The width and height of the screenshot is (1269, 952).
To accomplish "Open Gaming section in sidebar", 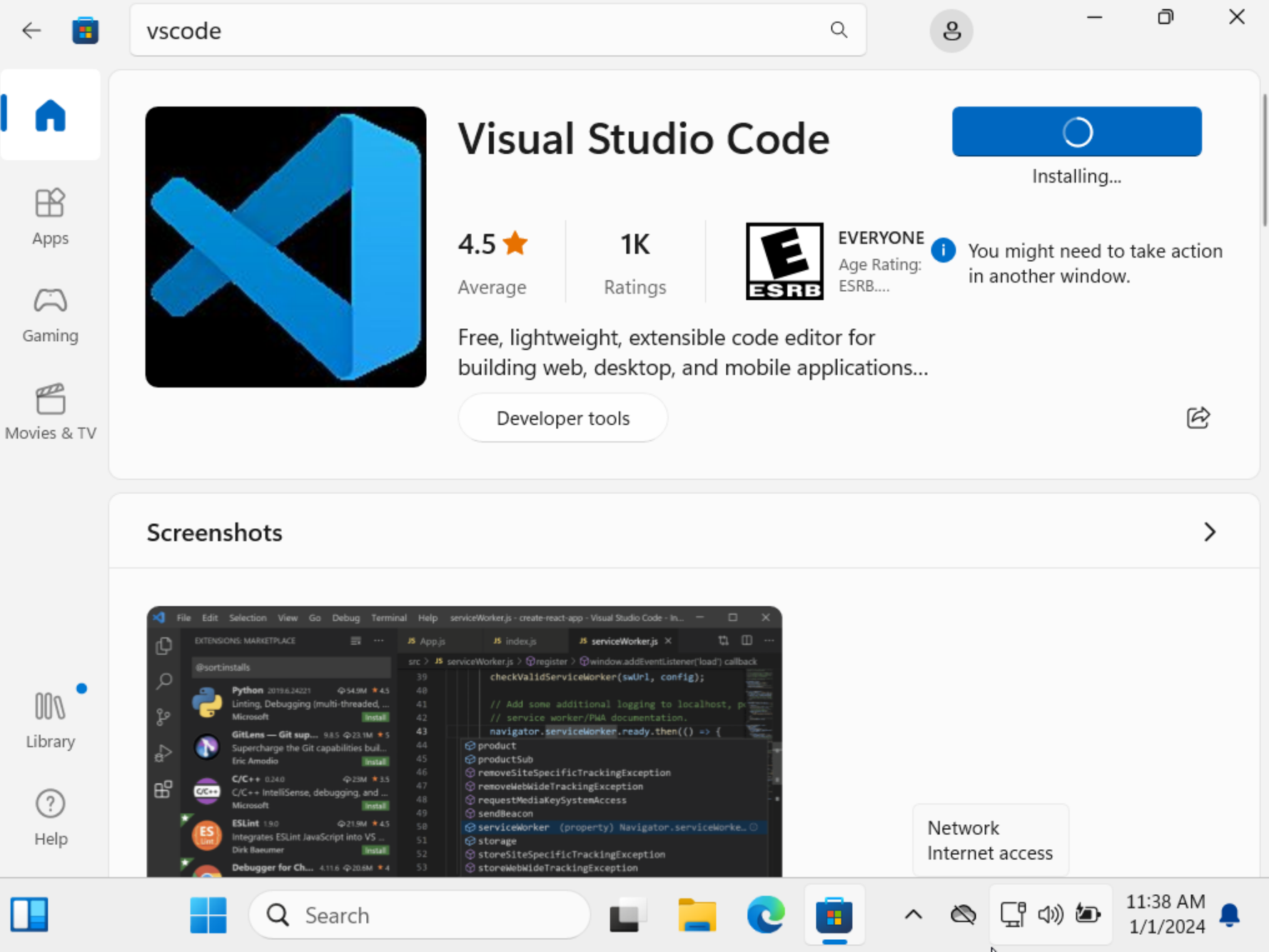I will click(x=51, y=315).
